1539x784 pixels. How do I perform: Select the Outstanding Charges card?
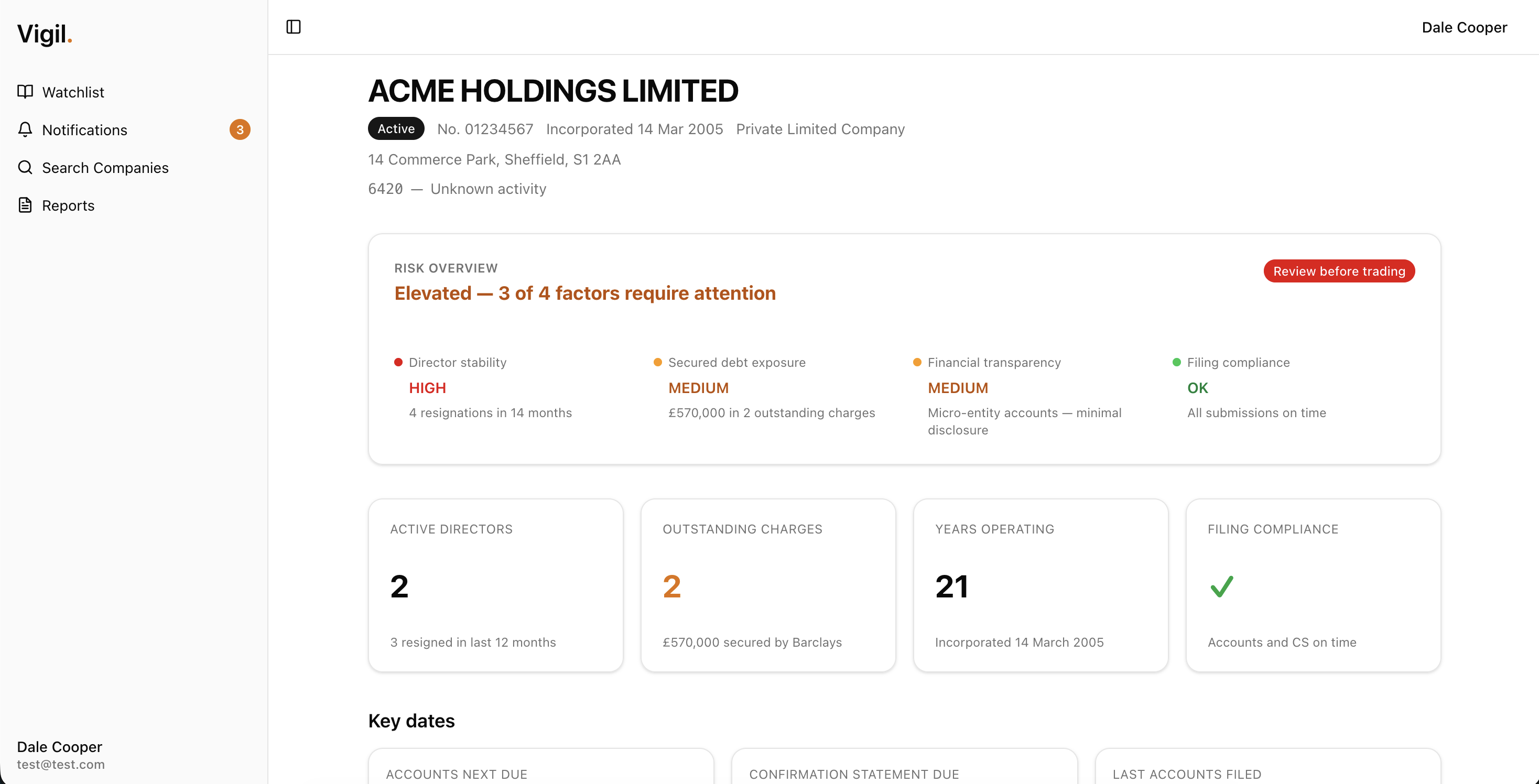pyautogui.click(x=768, y=585)
